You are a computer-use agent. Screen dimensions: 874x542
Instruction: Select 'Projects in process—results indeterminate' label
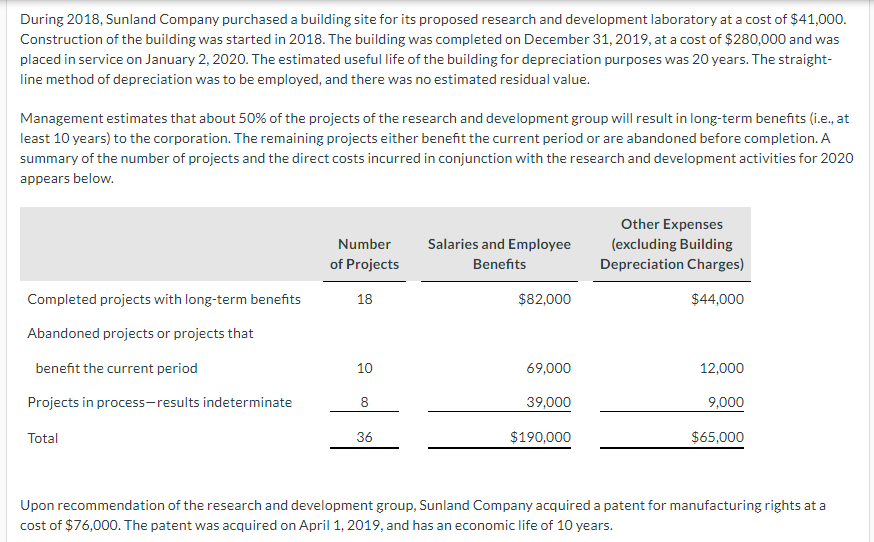coord(159,403)
